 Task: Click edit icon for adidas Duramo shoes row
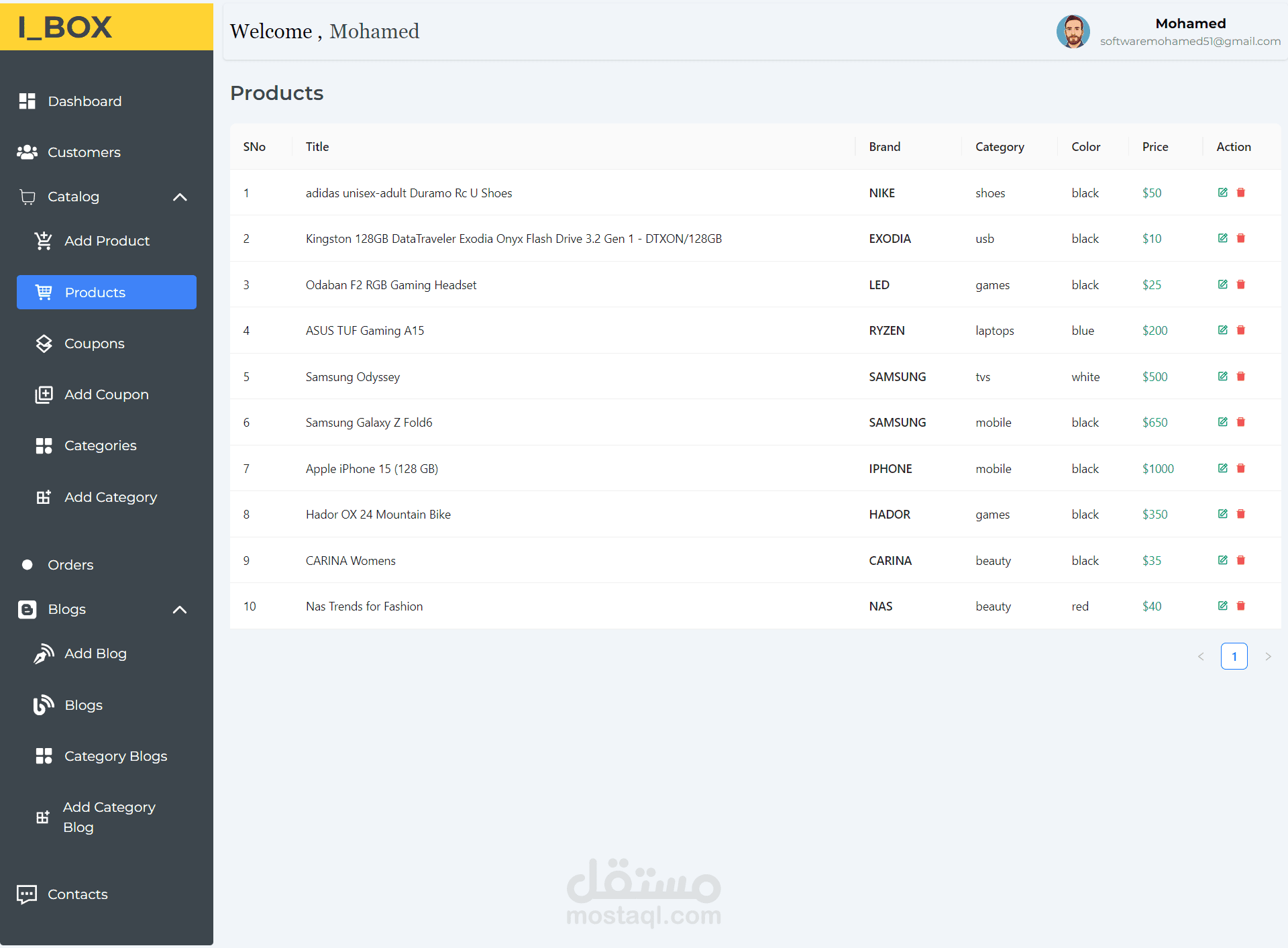coord(1222,193)
